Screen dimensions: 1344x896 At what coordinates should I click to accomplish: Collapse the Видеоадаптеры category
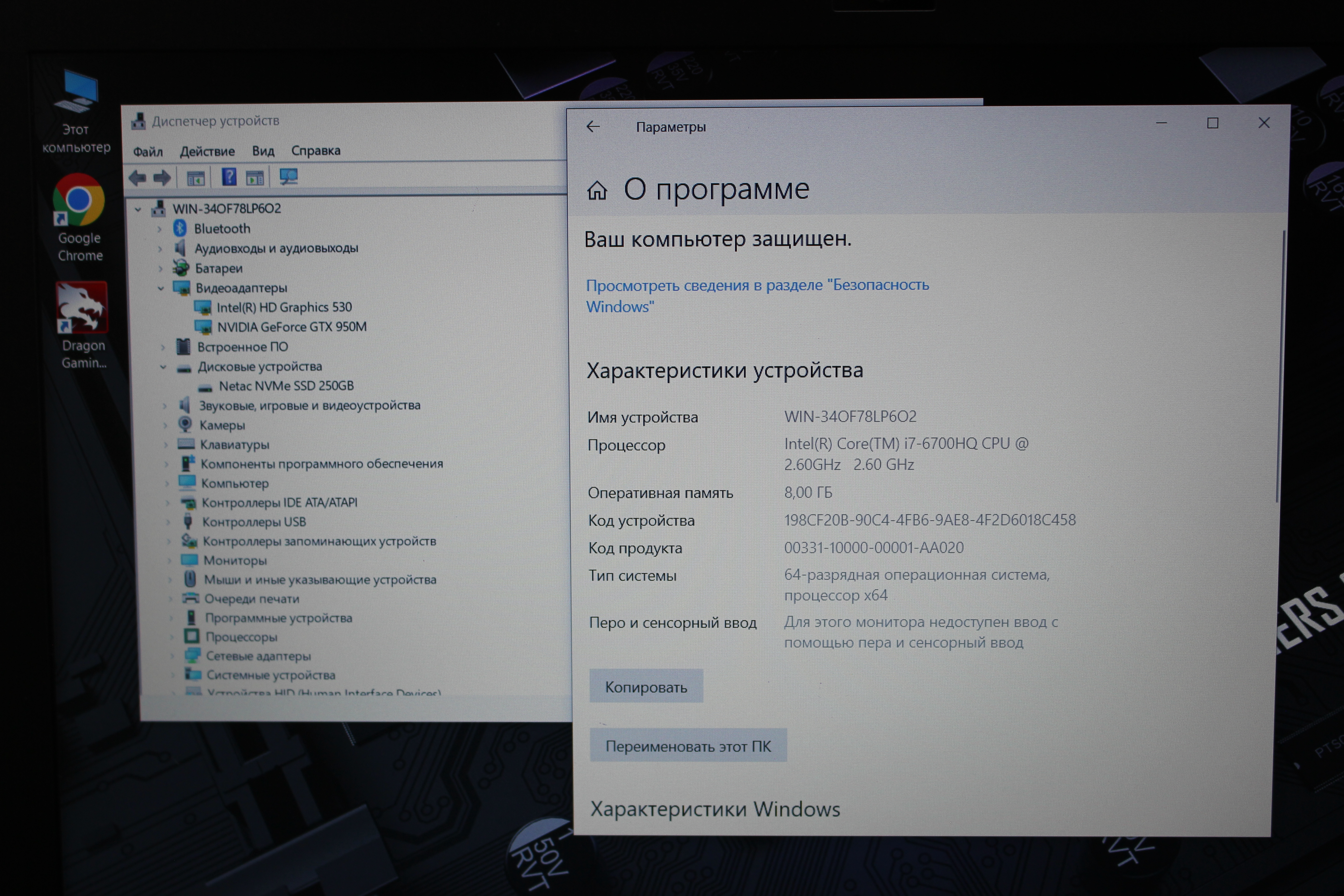tap(161, 288)
